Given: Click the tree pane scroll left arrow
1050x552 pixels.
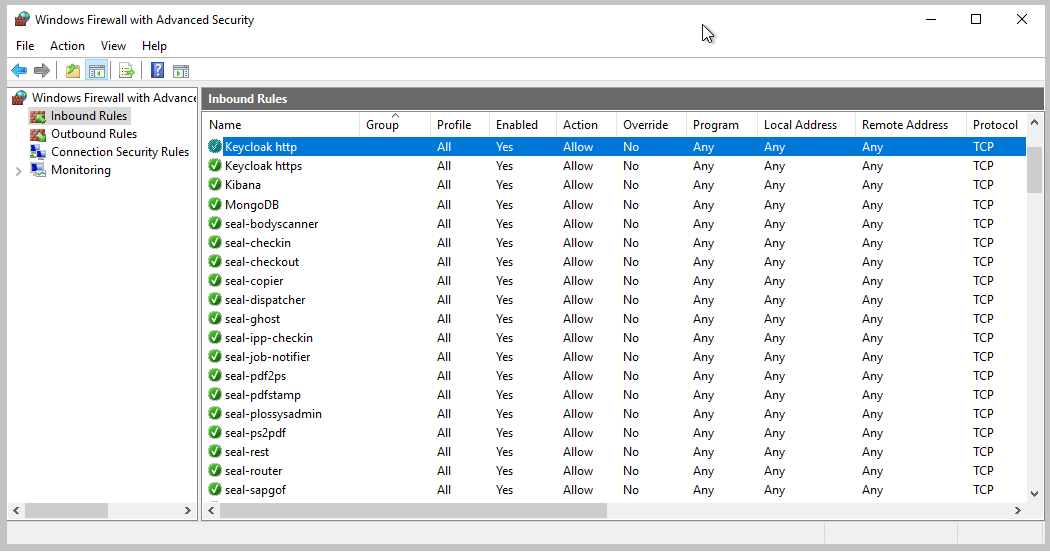Looking at the screenshot, I should pos(16,510).
